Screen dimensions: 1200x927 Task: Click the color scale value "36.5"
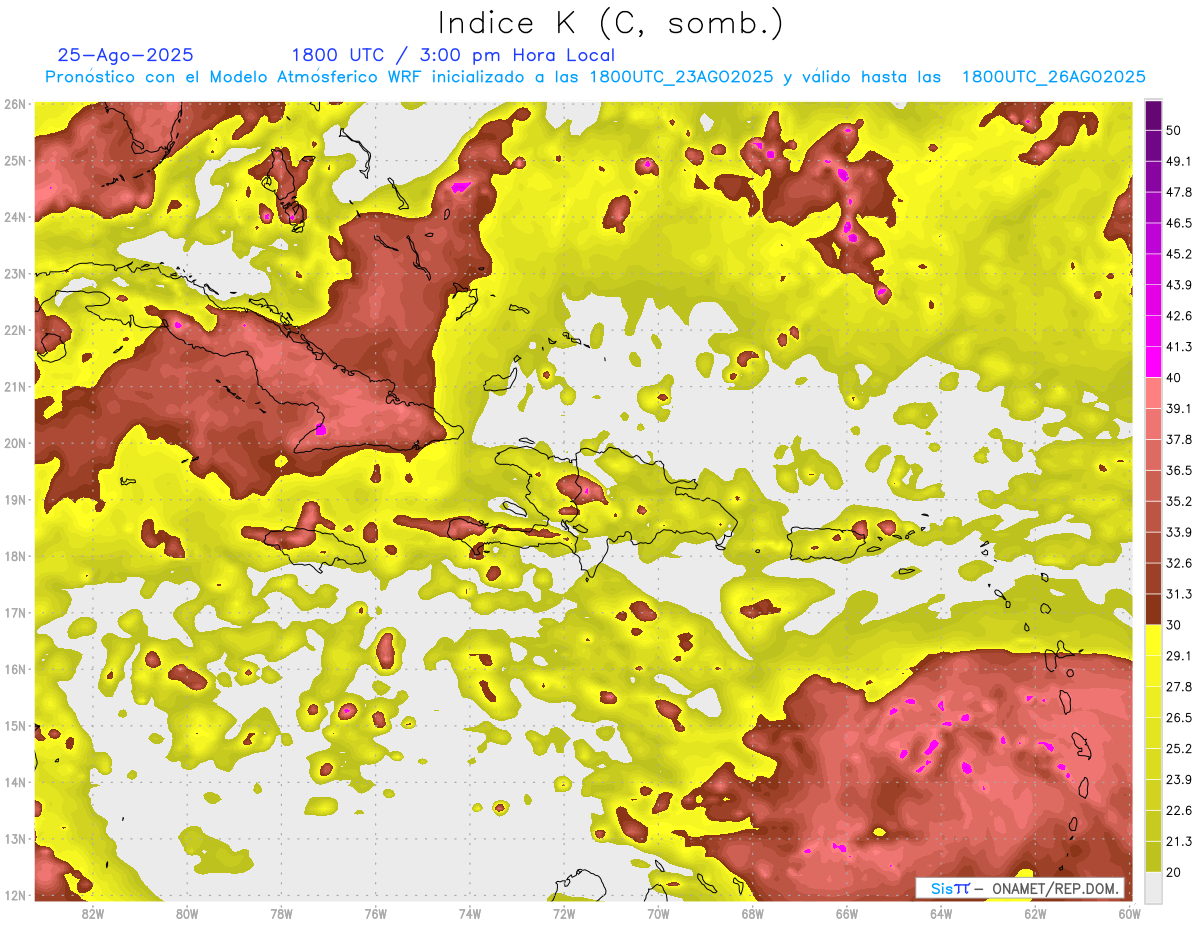[x=1178, y=470]
